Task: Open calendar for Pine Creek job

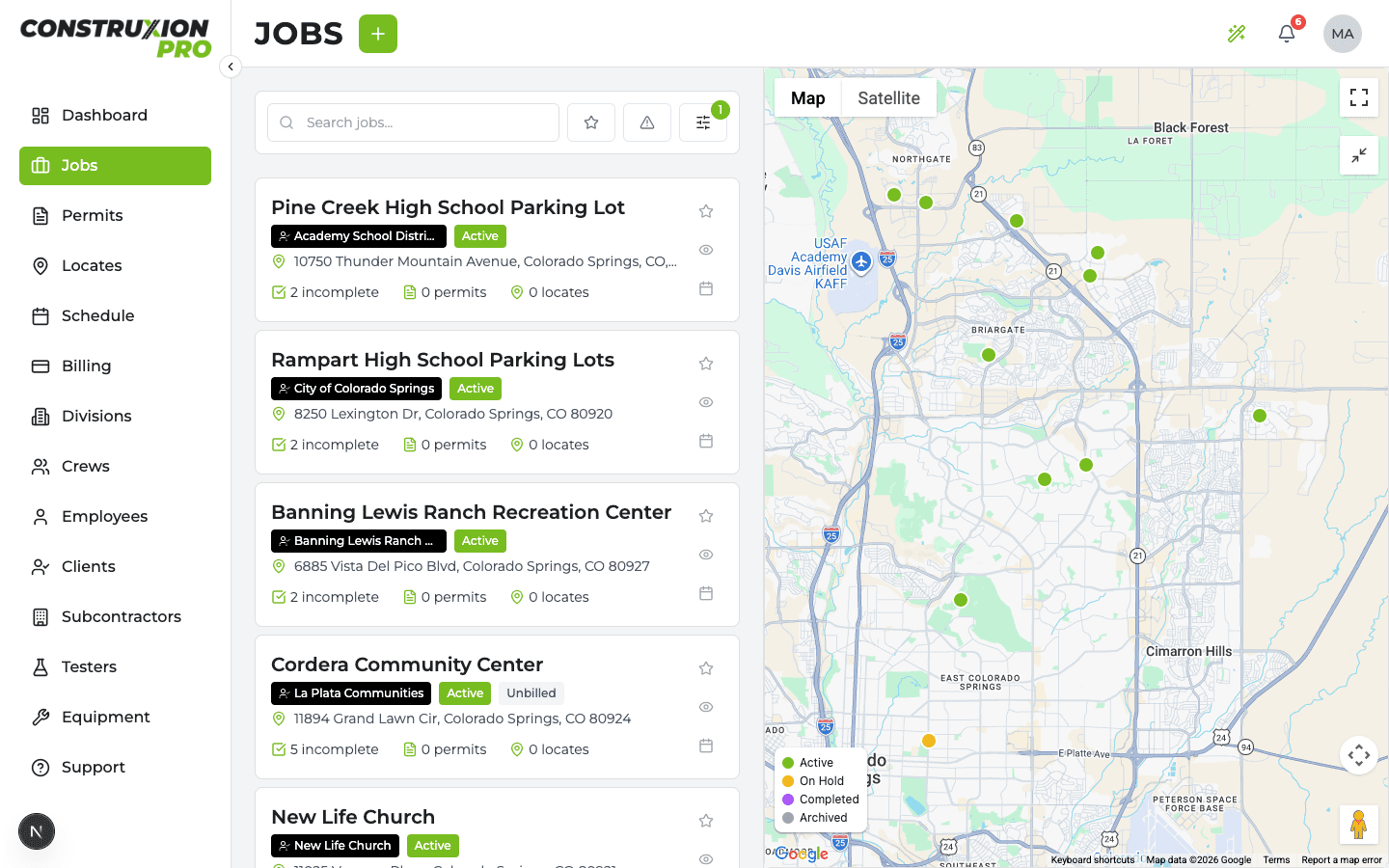Action: tap(706, 288)
